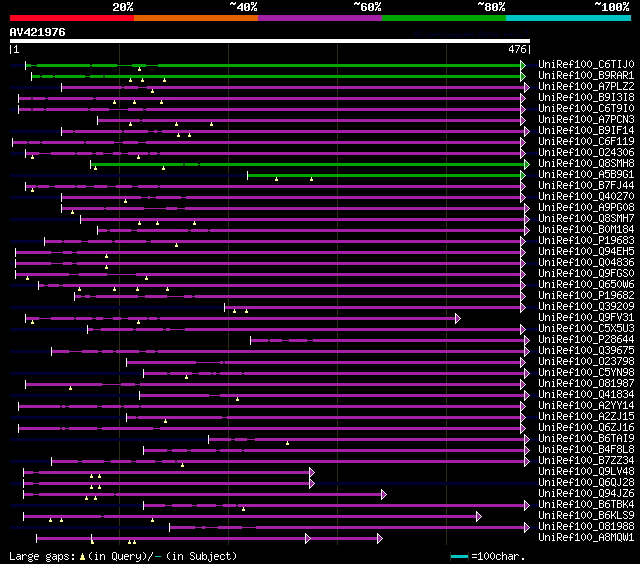This screenshot has height=564, width=640.
Task: Click UniRef100_Q39209 label
Action: coord(586,307)
